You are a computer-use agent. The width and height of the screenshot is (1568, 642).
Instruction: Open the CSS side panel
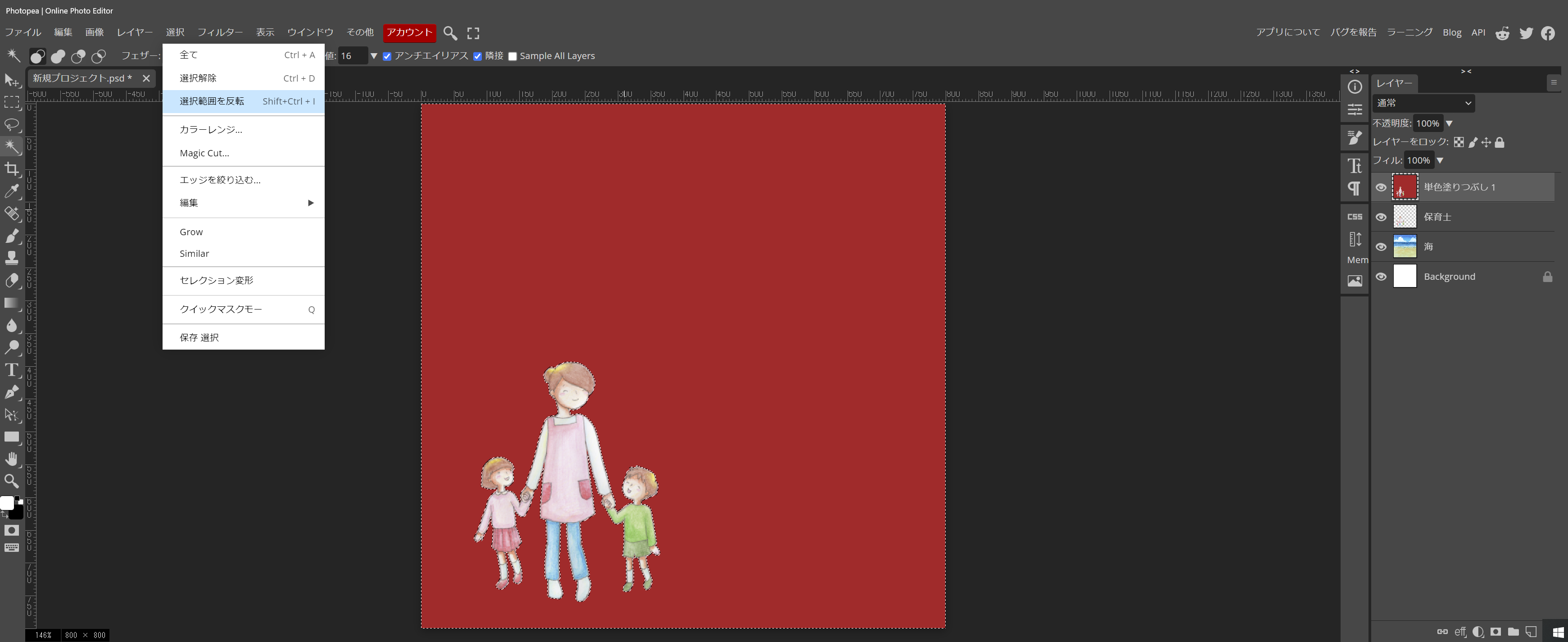pyautogui.click(x=1355, y=216)
